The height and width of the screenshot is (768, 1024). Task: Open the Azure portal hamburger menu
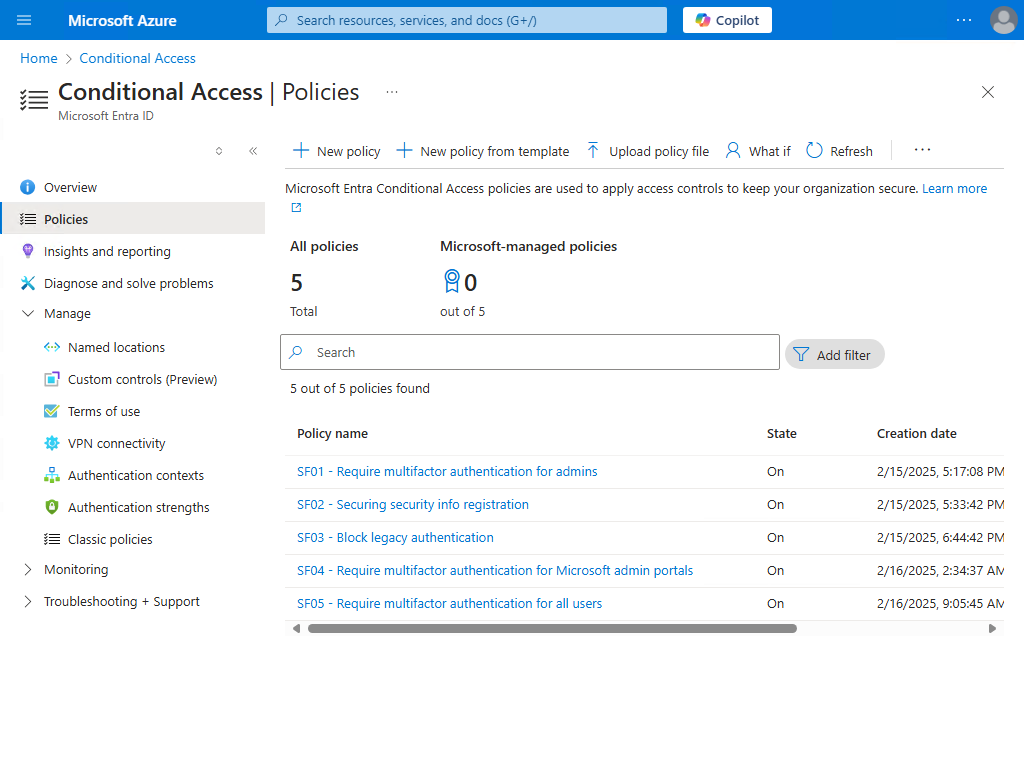(x=25, y=20)
